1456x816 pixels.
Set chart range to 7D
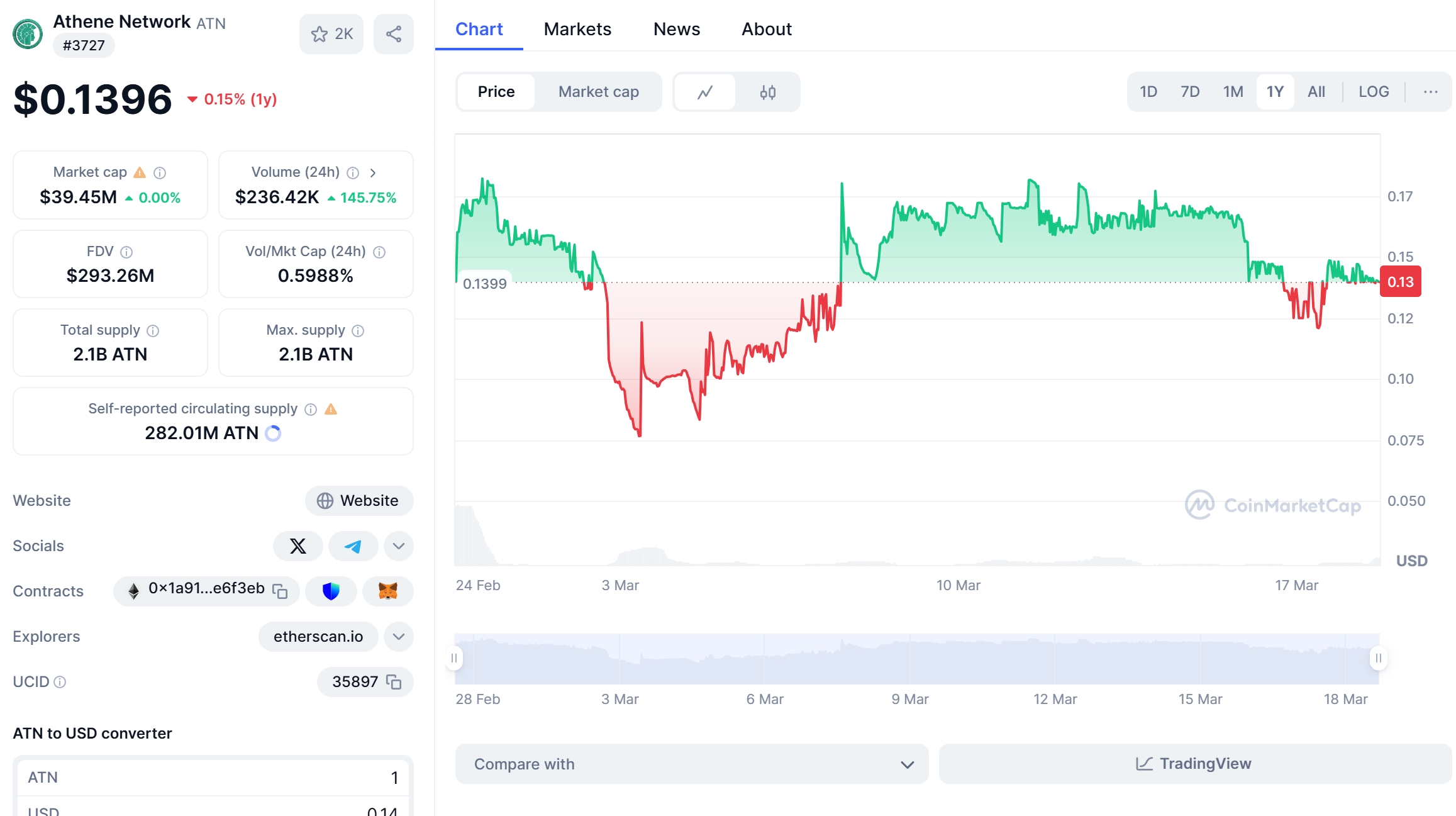tap(1190, 92)
